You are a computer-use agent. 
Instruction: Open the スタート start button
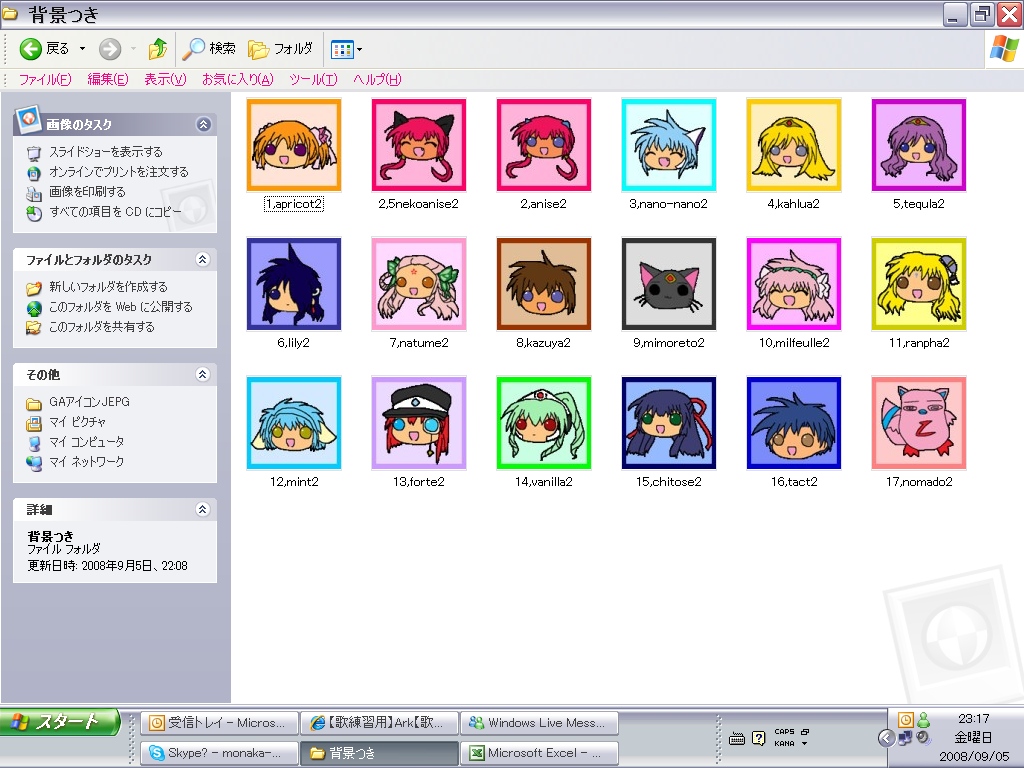point(60,722)
